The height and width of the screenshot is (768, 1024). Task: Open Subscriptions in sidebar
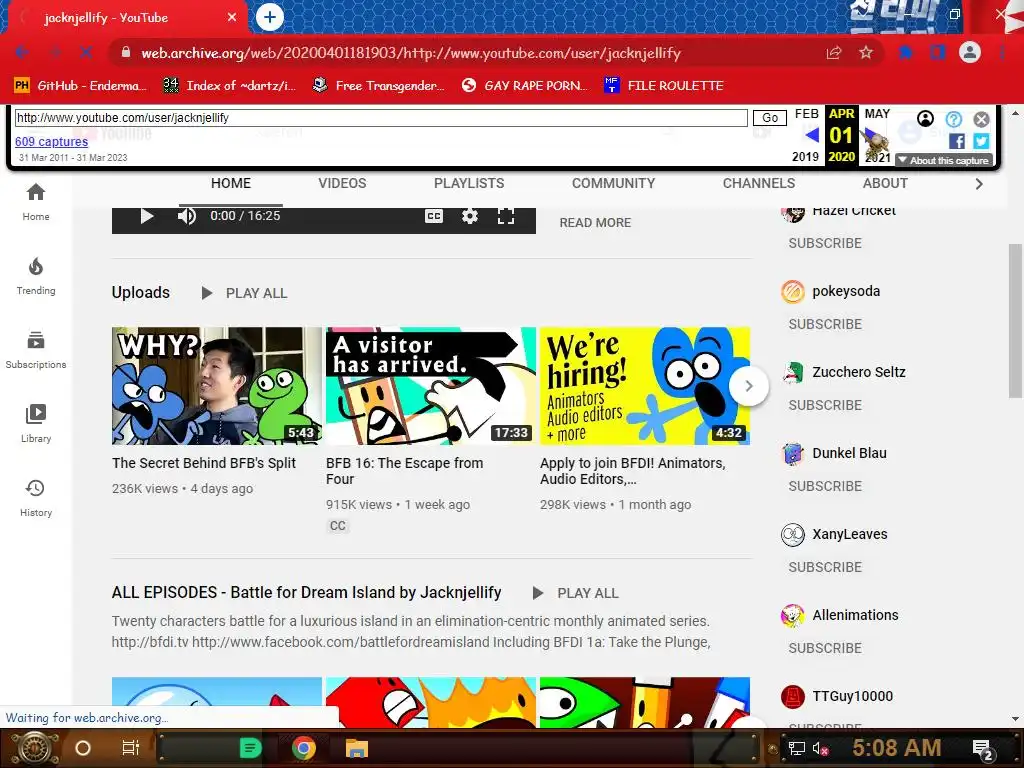[x=36, y=350]
